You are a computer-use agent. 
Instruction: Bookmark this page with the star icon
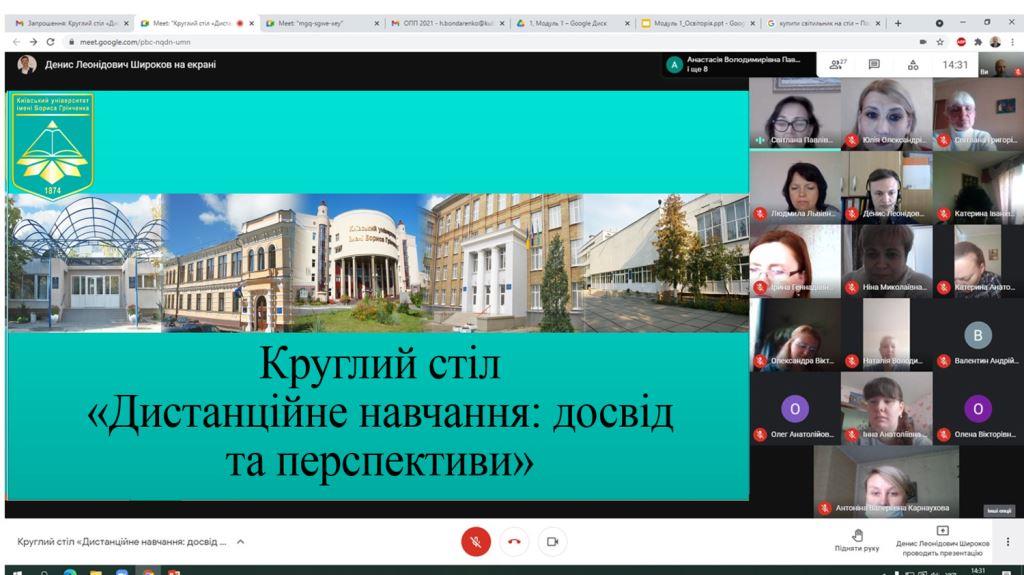point(941,41)
